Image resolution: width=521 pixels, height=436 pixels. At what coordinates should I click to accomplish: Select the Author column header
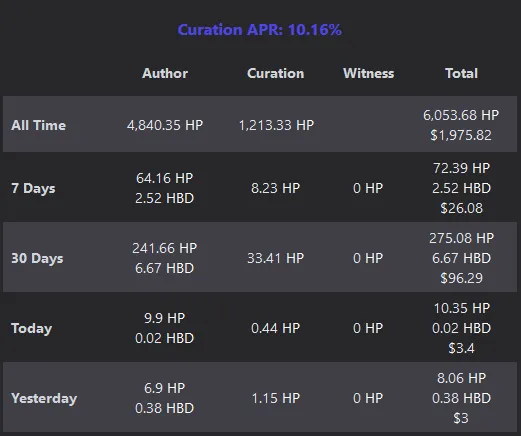pyautogui.click(x=165, y=73)
